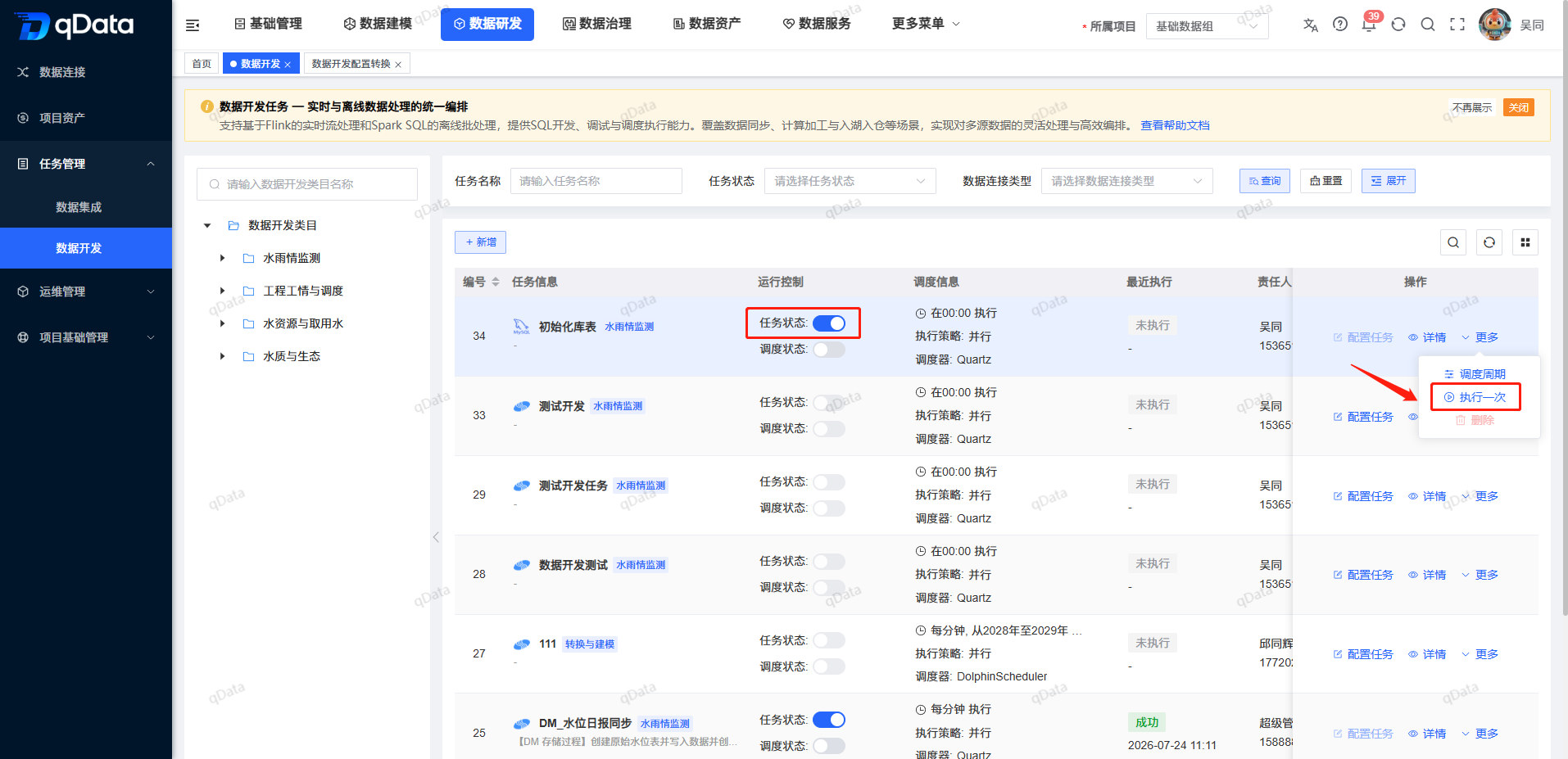Open the column settings grid icon
This screenshot has width=1568, height=759.
[x=1525, y=242]
